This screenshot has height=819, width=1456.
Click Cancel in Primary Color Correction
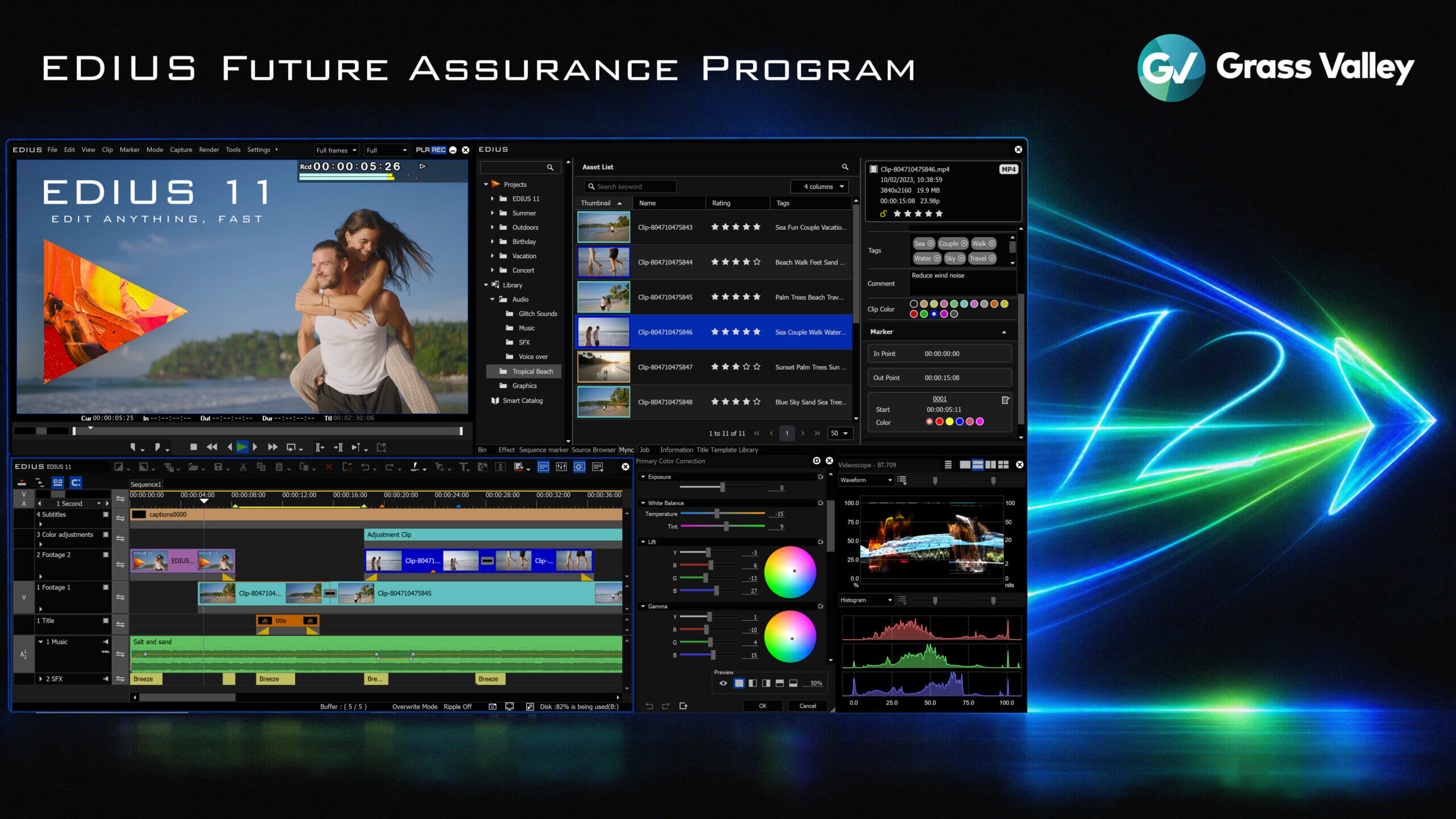tap(808, 706)
